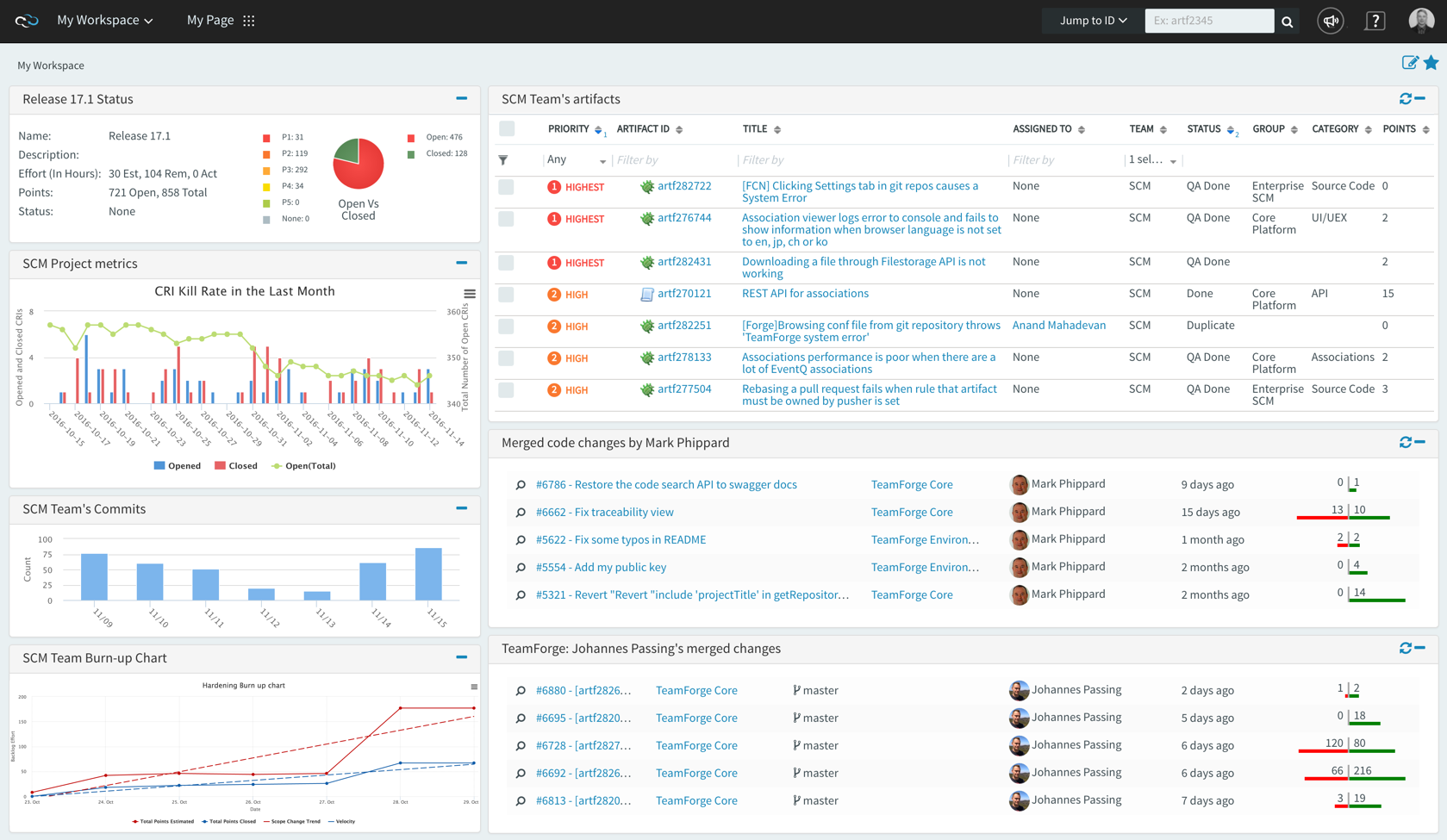The width and height of the screenshot is (1447, 840).
Task: Click the Anand Mahadevan assignee link
Action: coord(1058,326)
